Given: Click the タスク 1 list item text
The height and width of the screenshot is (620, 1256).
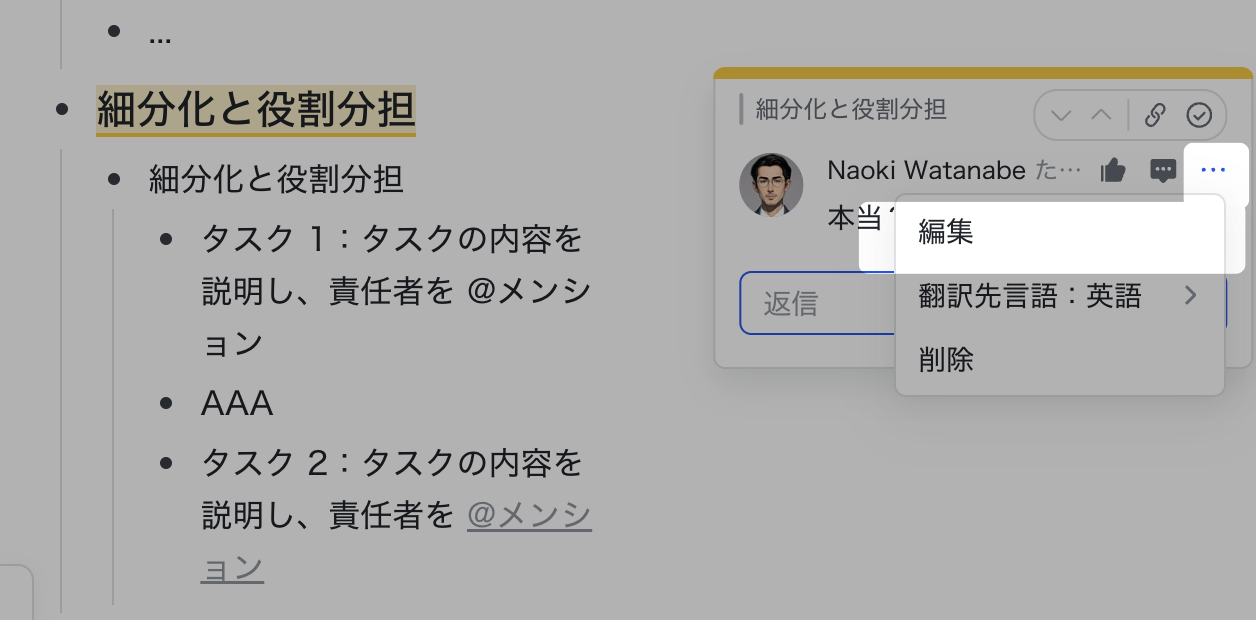Looking at the screenshot, I should point(392,240).
